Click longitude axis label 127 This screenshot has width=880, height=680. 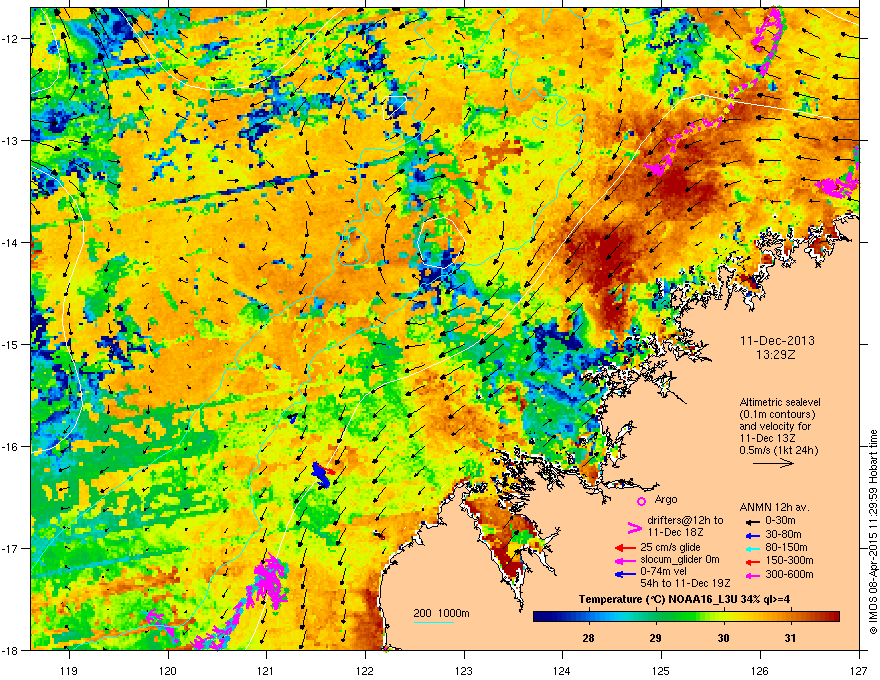coord(859,670)
